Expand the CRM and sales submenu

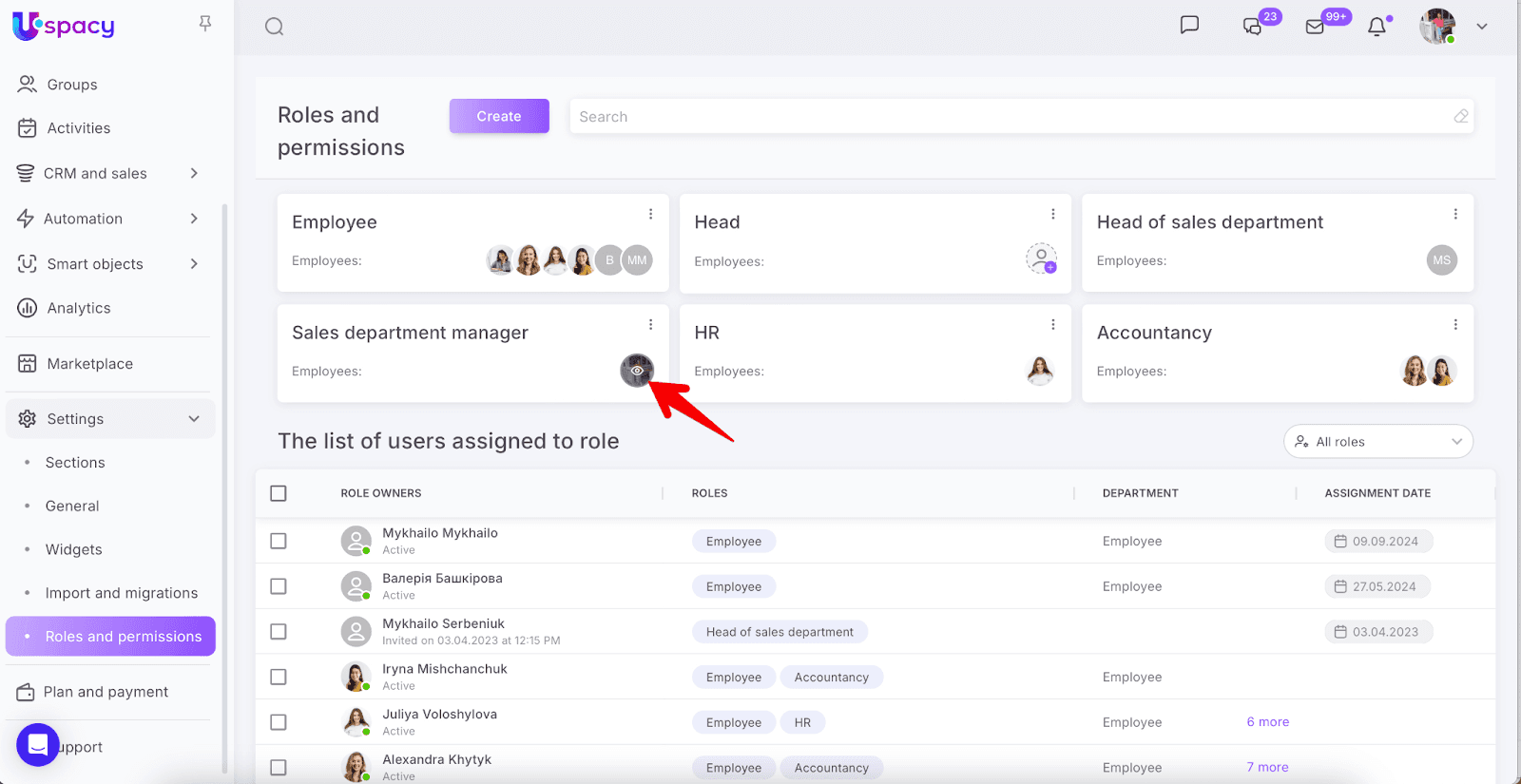(x=194, y=173)
